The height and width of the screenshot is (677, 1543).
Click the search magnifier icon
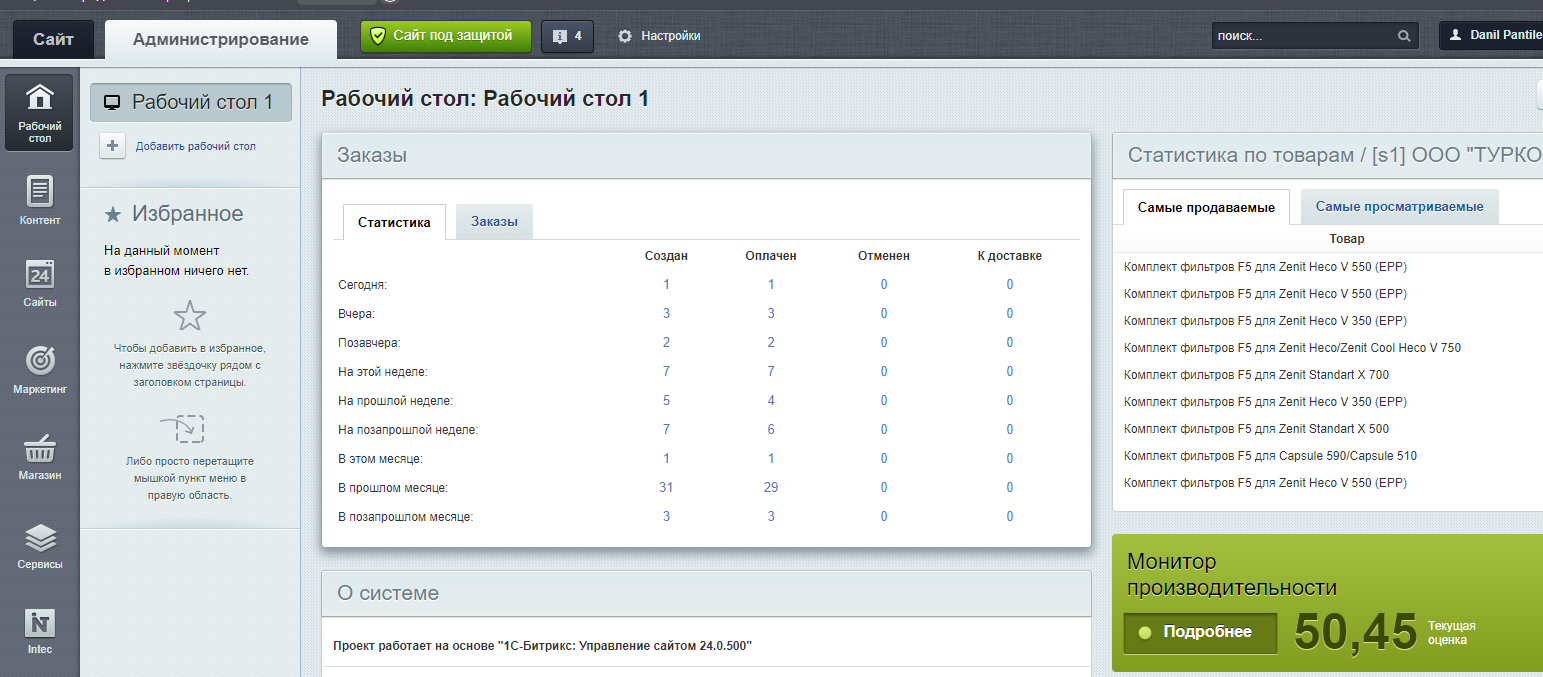coord(1404,36)
